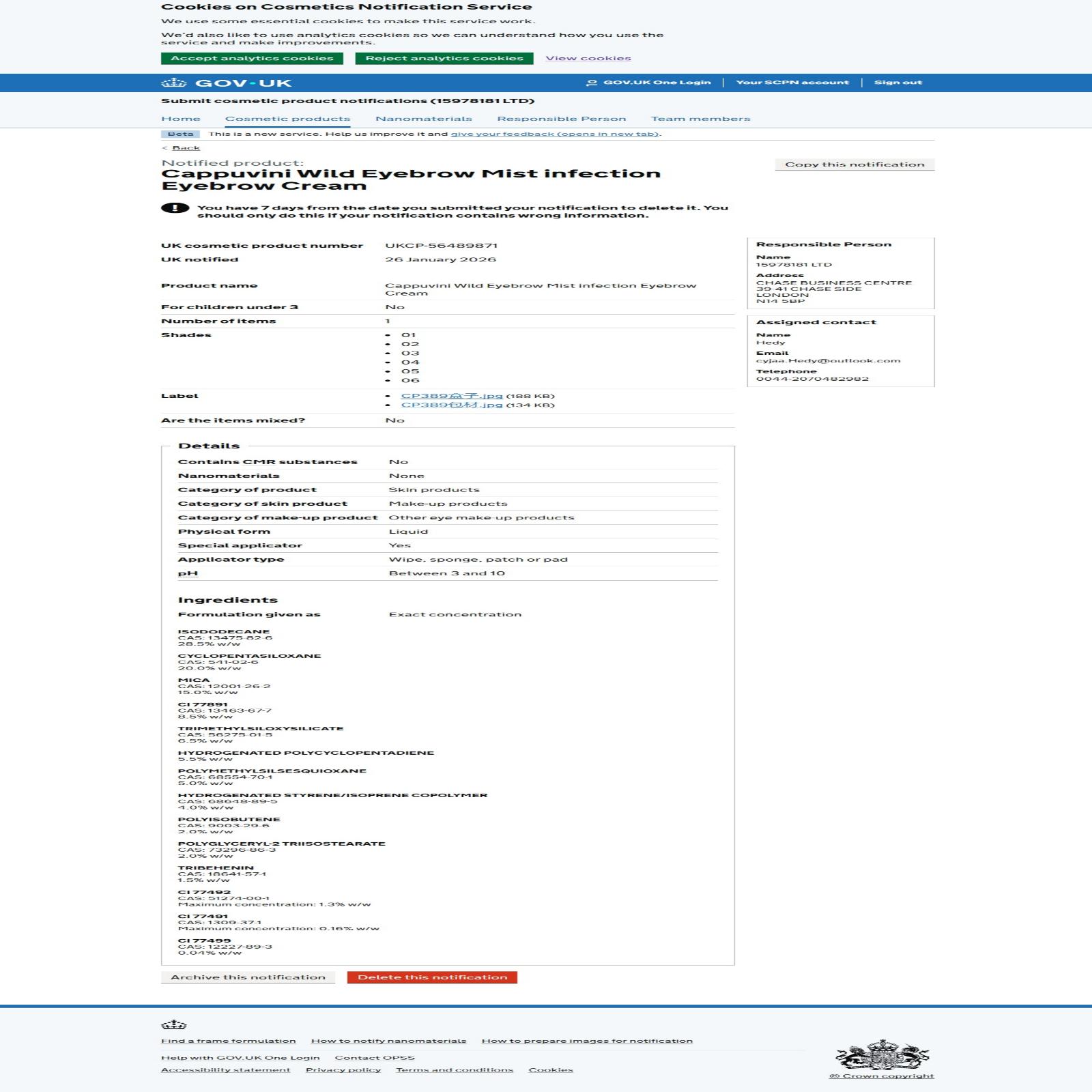This screenshot has width=1092, height=1092.
Task: Go to the Home tab
Action: tap(181, 119)
